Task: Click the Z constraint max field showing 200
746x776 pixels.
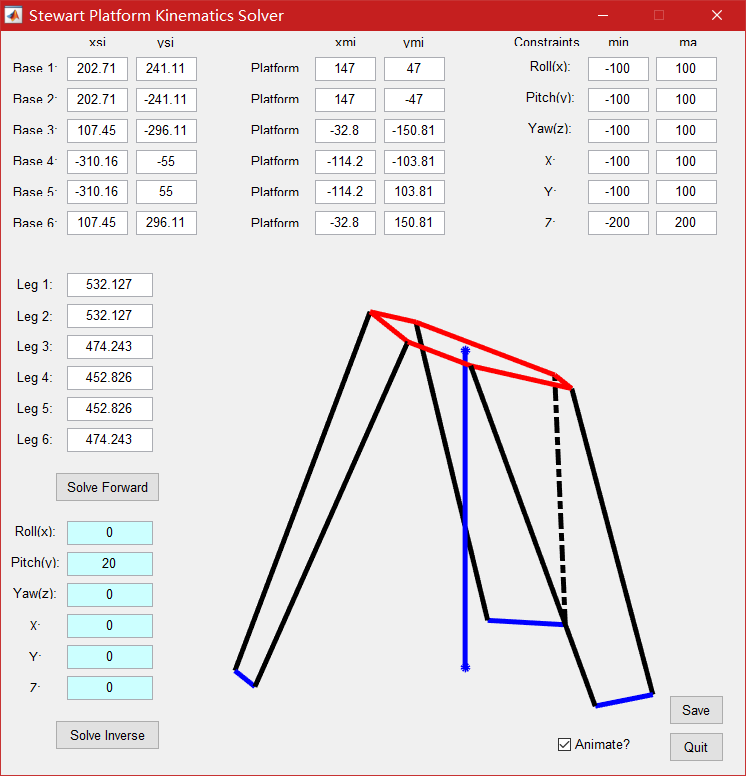Action: [686, 223]
